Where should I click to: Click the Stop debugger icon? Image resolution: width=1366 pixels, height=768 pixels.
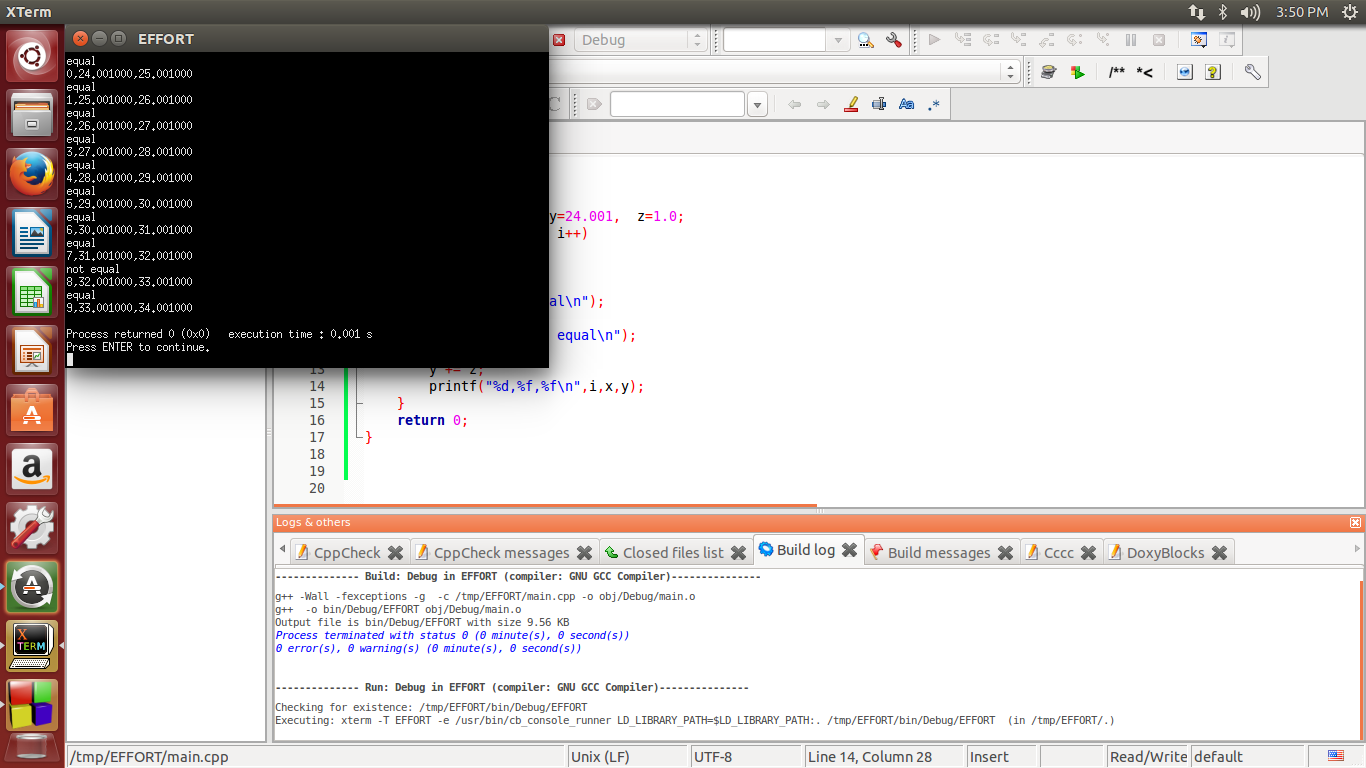(1159, 40)
